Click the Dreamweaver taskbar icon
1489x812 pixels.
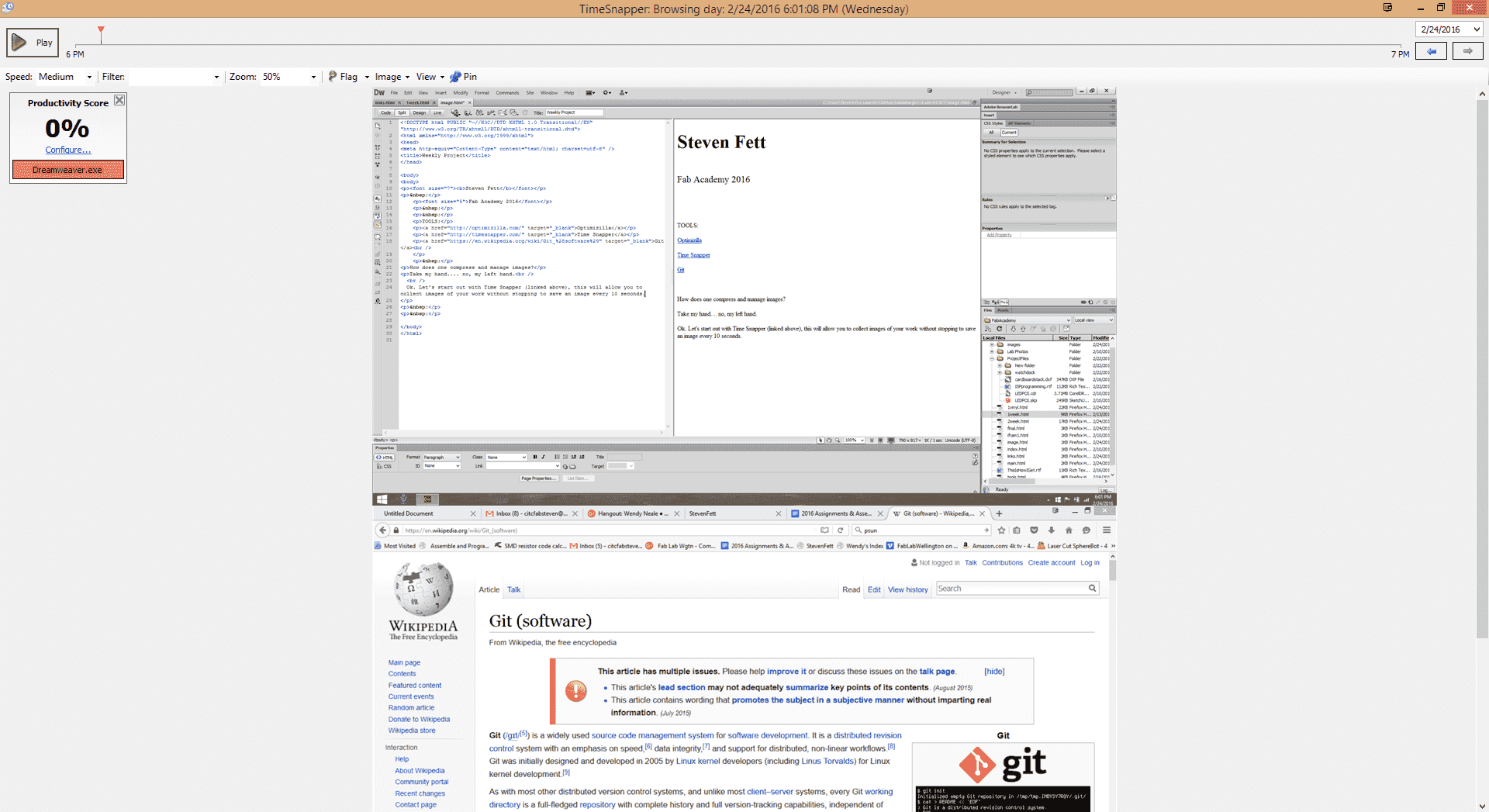pos(427,499)
